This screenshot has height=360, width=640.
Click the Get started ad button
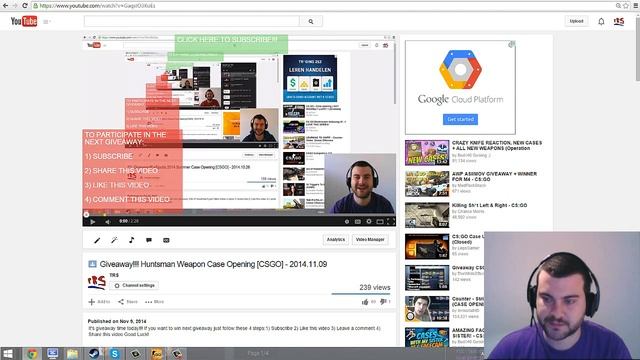point(460,119)
